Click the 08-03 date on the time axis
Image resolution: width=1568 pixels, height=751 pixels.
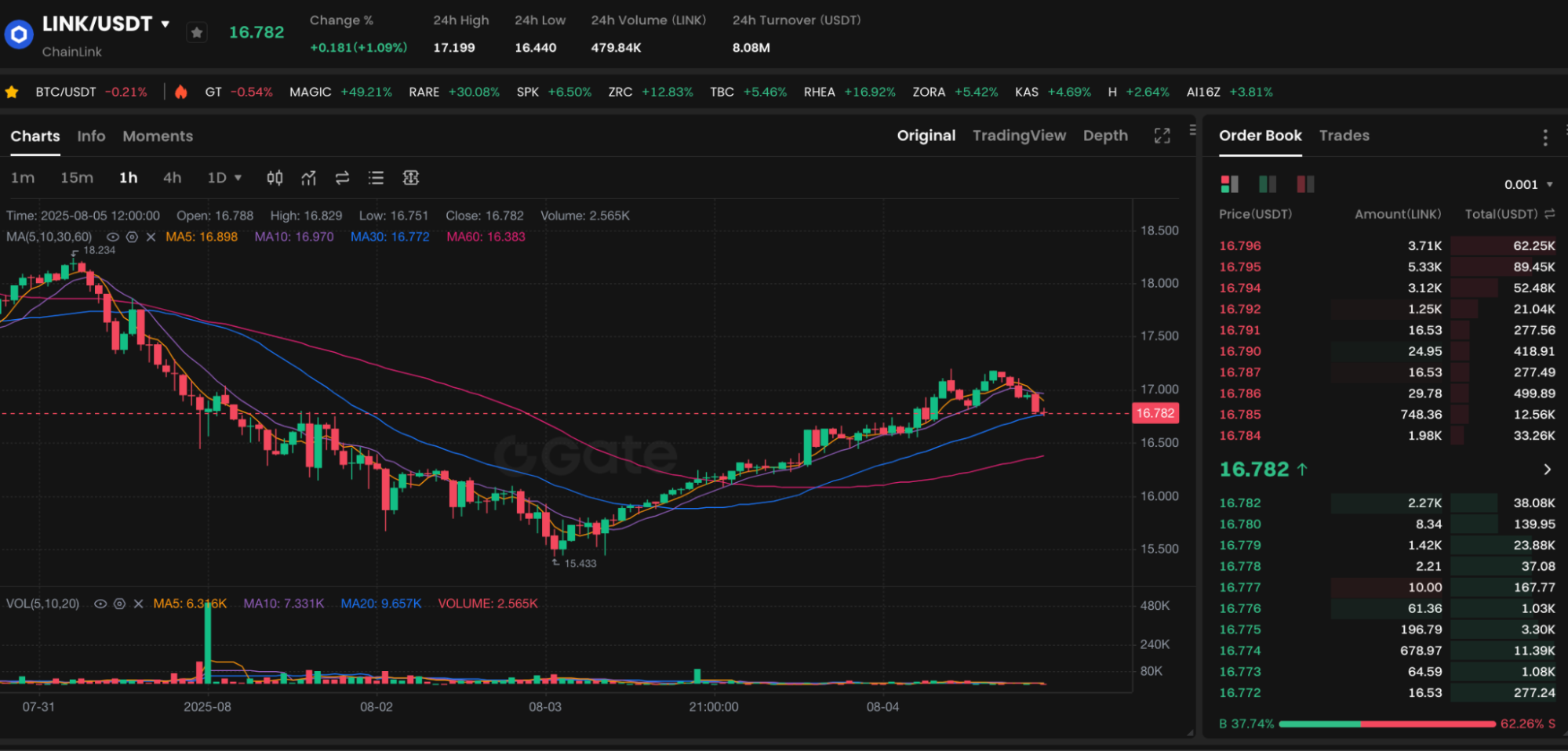point(545,706)
